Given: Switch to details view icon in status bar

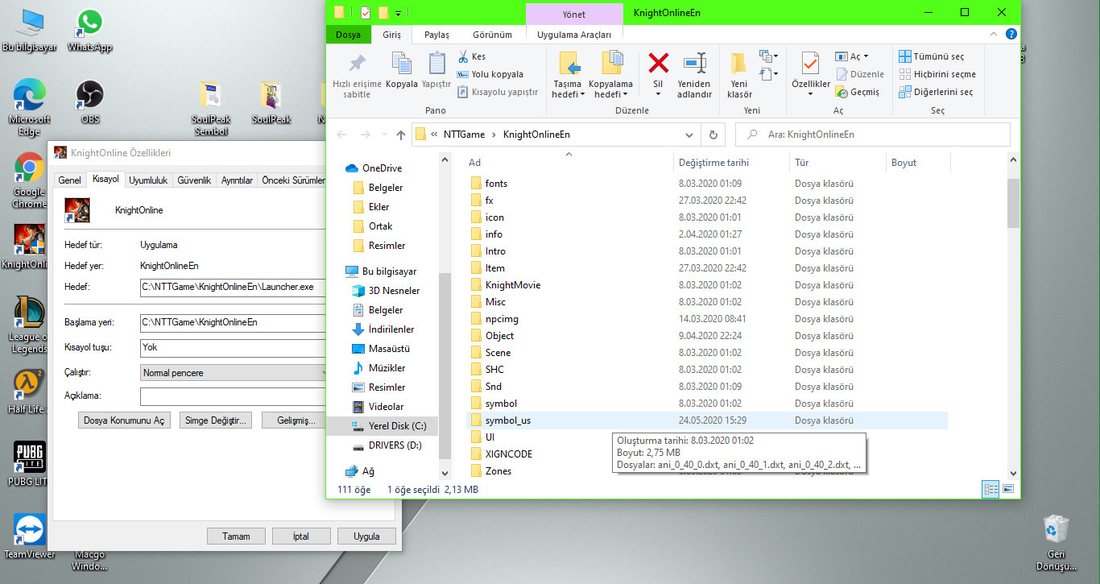Looking at the screenshot, I should pyautogui.click(x=991, y=489).
